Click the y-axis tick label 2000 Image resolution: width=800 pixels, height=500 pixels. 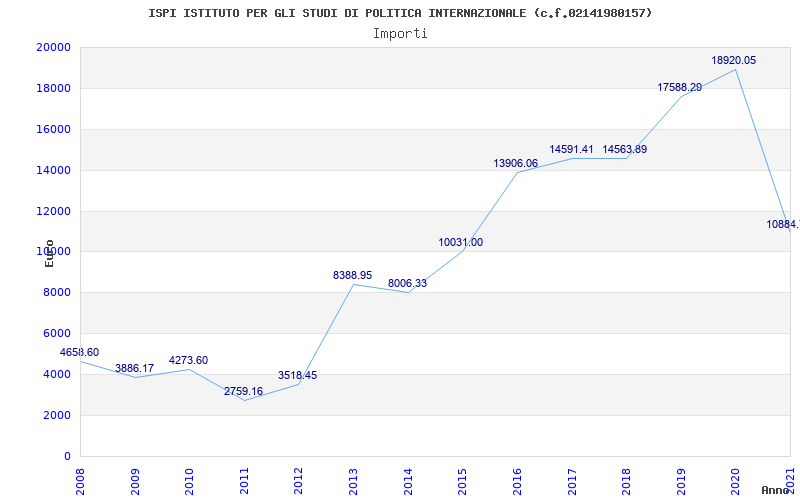[x=56, y=415]
